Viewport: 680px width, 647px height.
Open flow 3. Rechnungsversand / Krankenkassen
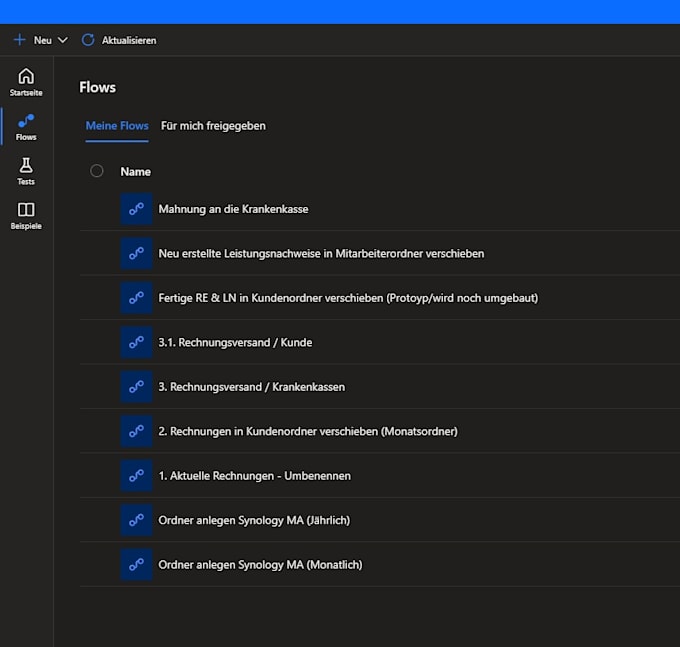pos(252,387)
